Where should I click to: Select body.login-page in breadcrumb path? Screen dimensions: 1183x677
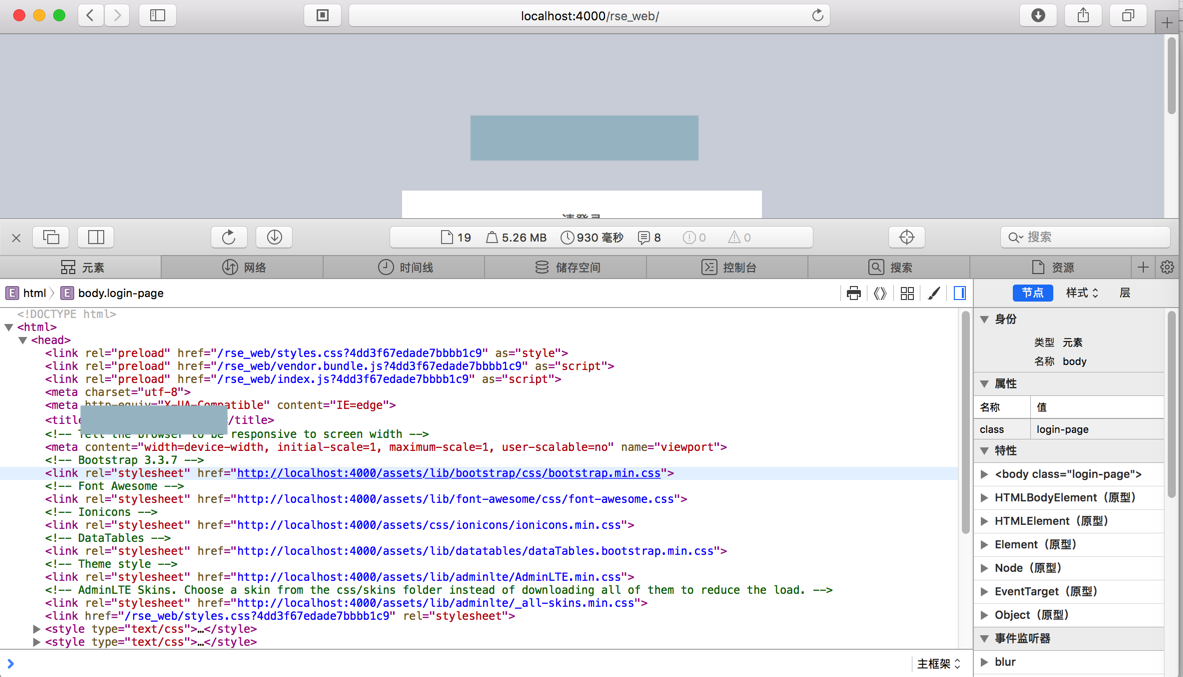(112, 293)
